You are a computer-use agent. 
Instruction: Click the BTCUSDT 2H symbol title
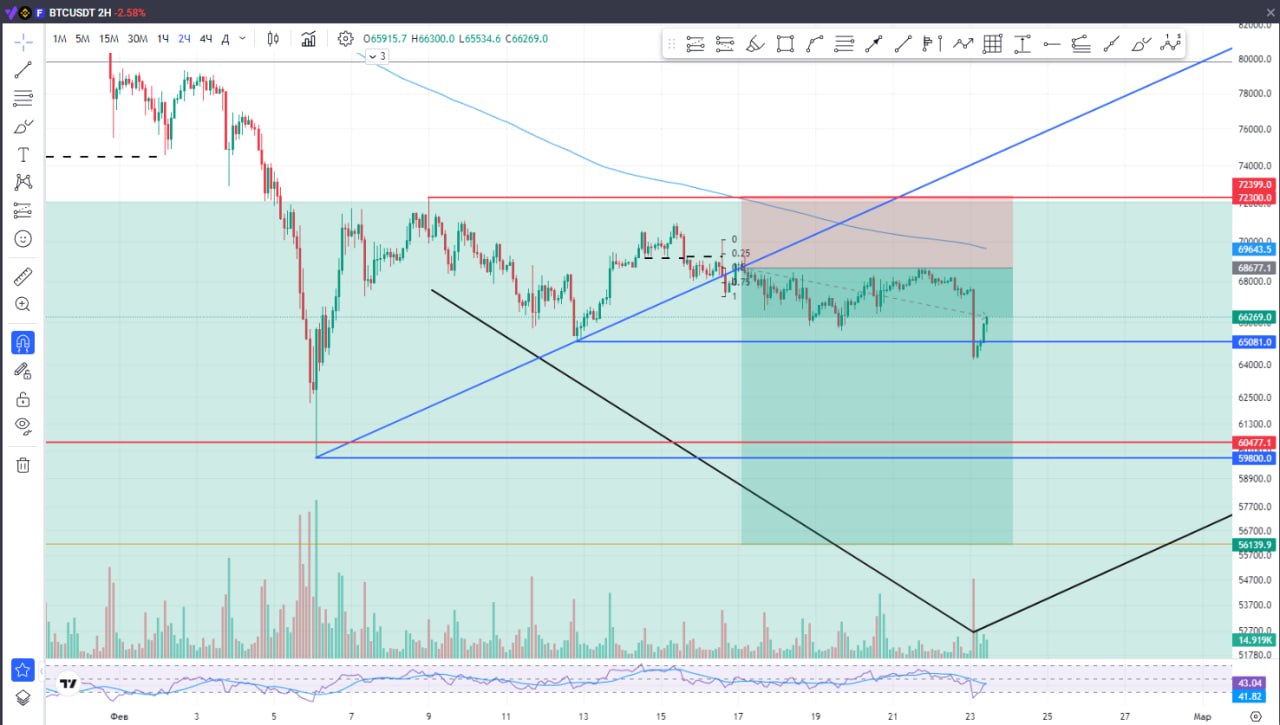(80, 13)
